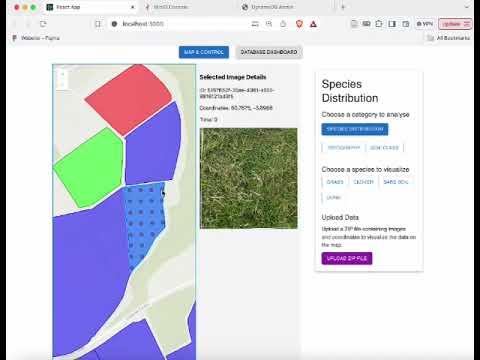Click the image ID text
The height and width of the screenshot is (360, 480).
coord(237,93)
